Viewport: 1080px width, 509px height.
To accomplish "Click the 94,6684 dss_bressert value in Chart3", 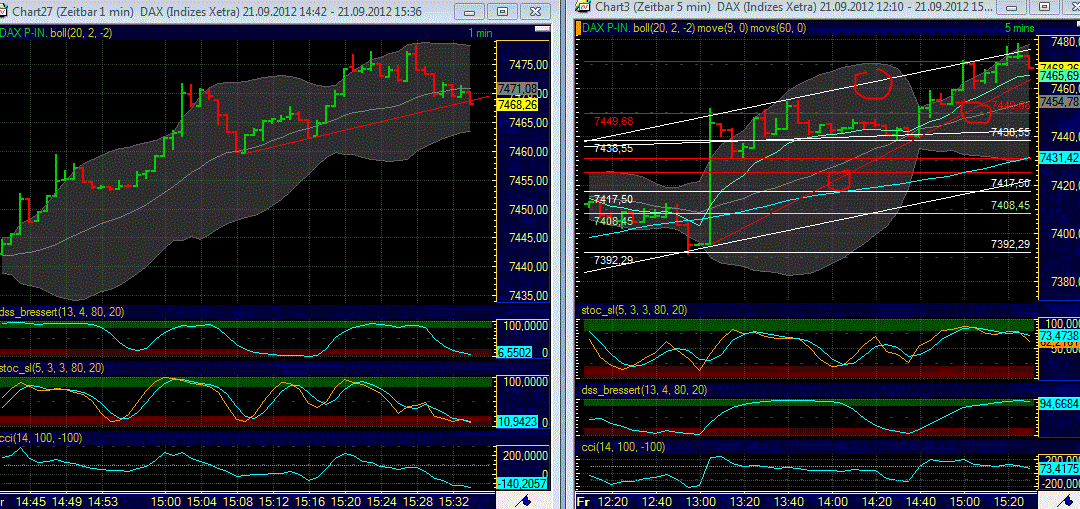I will coord(1059,404).
